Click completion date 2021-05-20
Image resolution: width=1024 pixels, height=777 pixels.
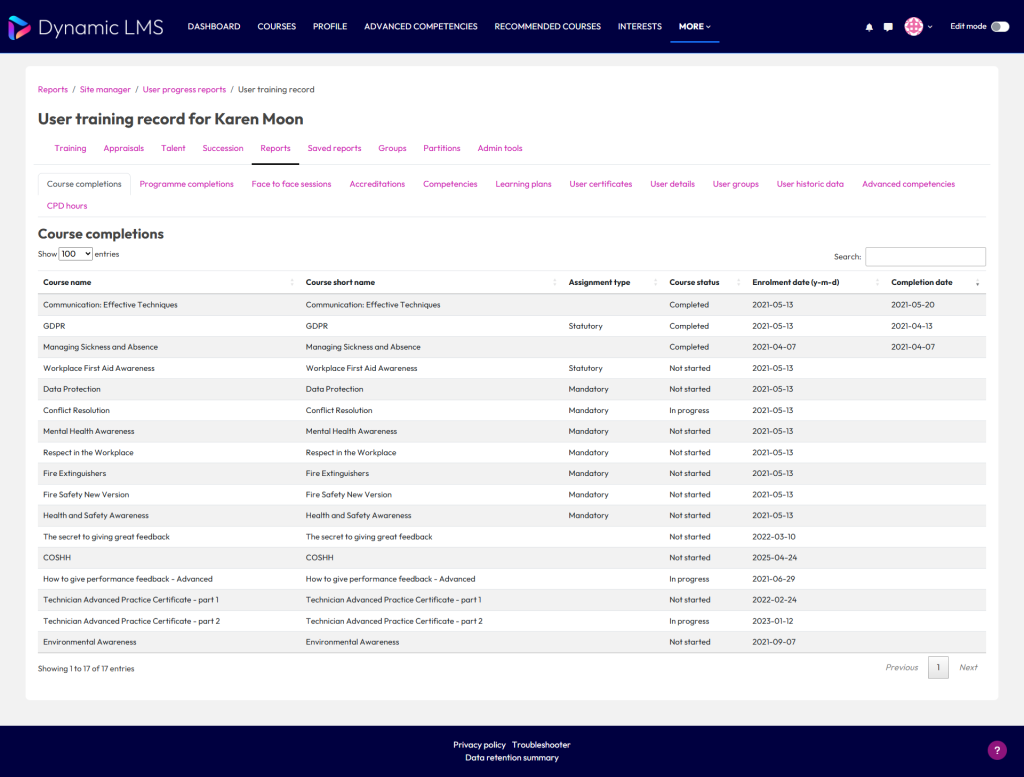coord(912,305)
